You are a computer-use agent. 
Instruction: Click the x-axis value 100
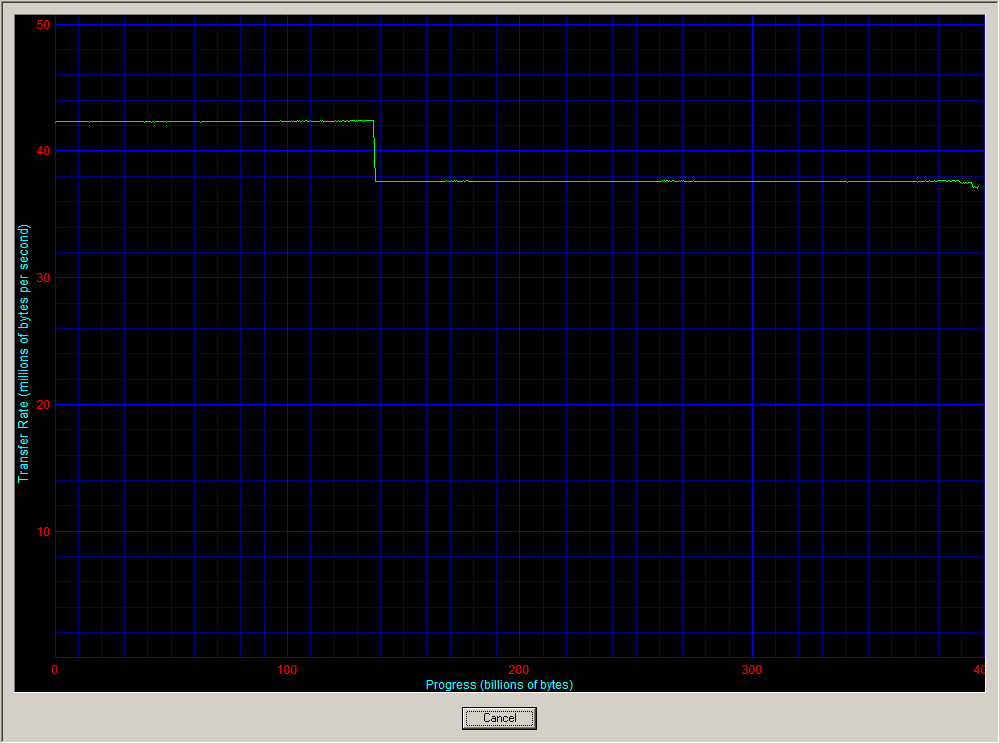pos(287,669)
